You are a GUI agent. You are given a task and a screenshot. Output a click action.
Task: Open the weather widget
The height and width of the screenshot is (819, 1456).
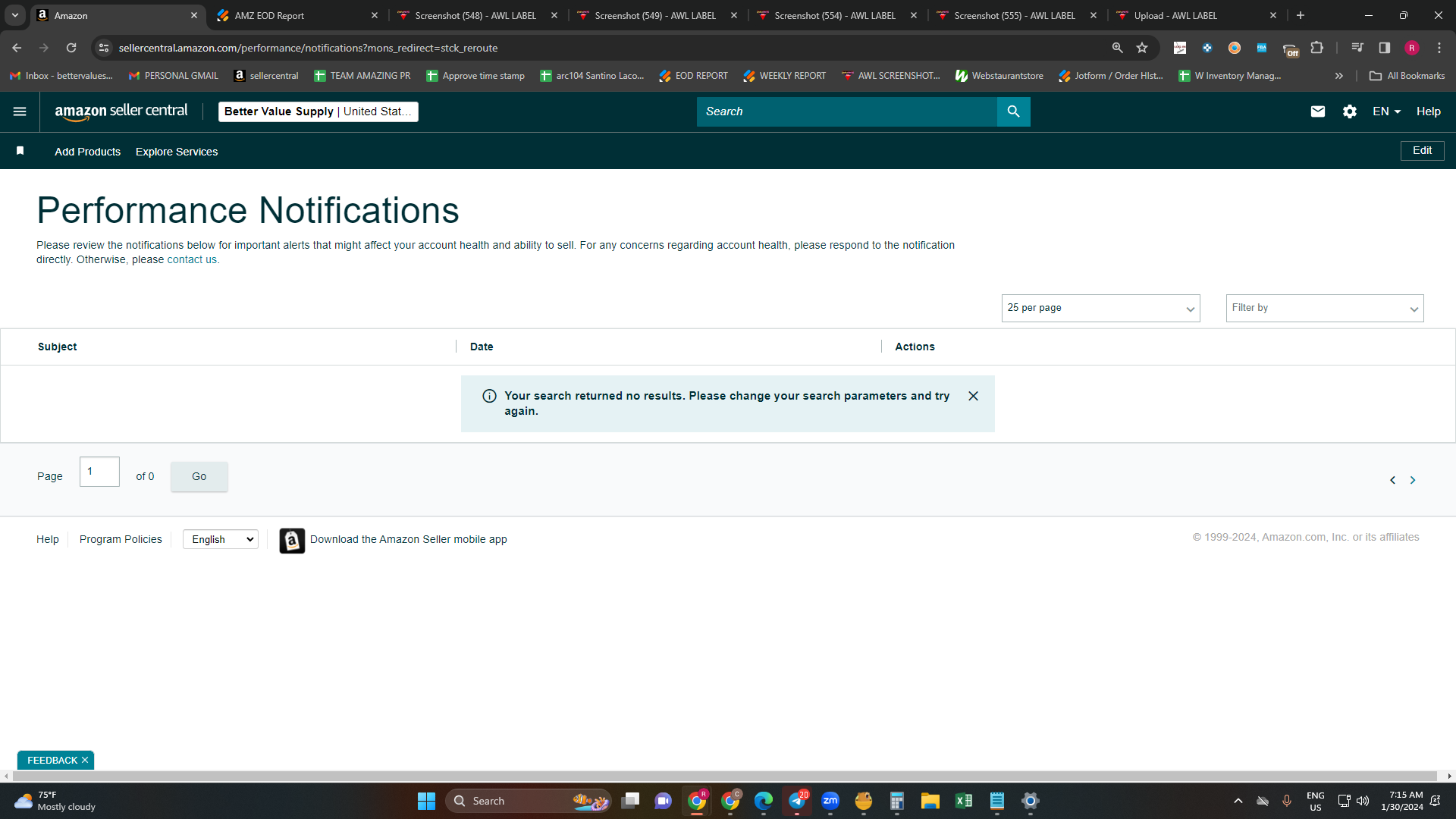tap(56, 801)
